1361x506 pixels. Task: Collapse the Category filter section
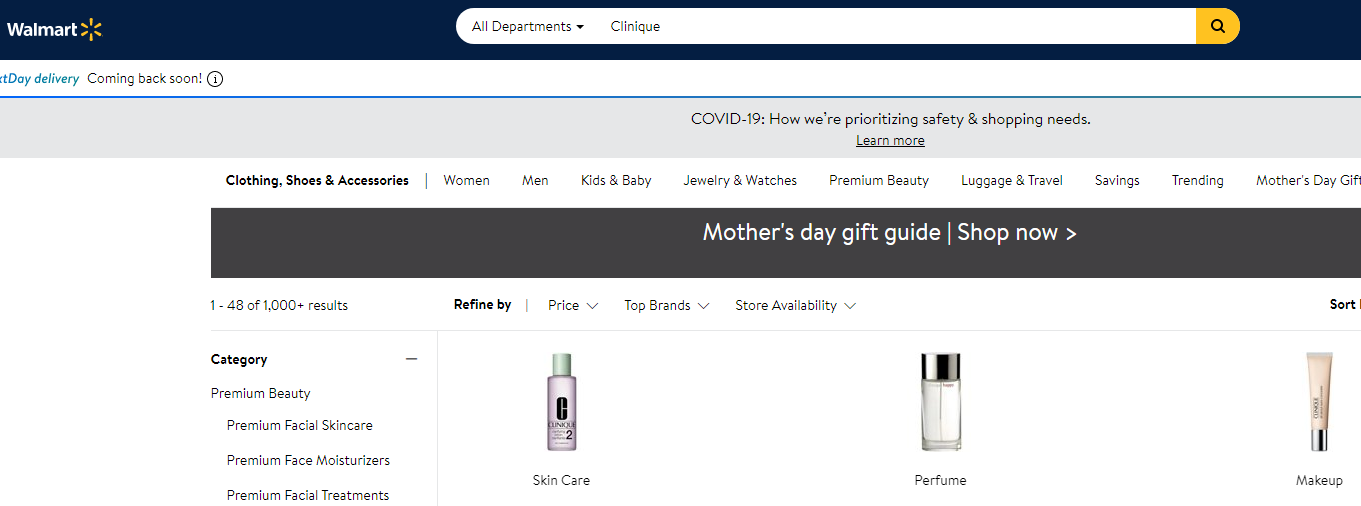coord(411,359)
